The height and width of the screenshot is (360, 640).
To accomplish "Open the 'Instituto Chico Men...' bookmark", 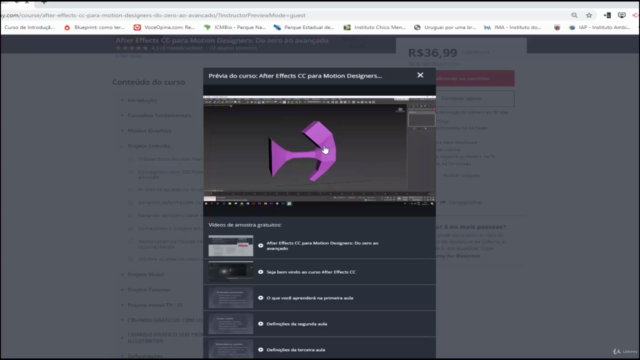I will pyautogui.click(x=375, y=27).
